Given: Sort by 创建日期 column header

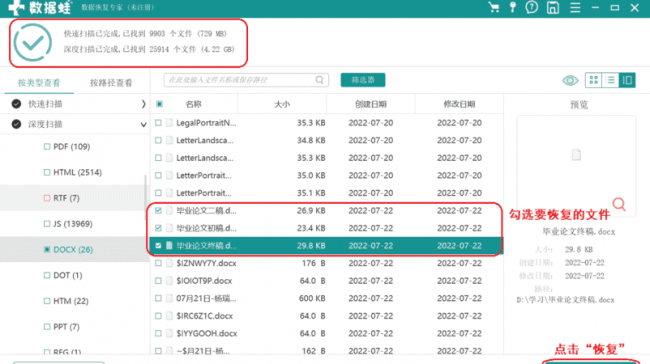Looking at the screenshot, I should 371,104.
